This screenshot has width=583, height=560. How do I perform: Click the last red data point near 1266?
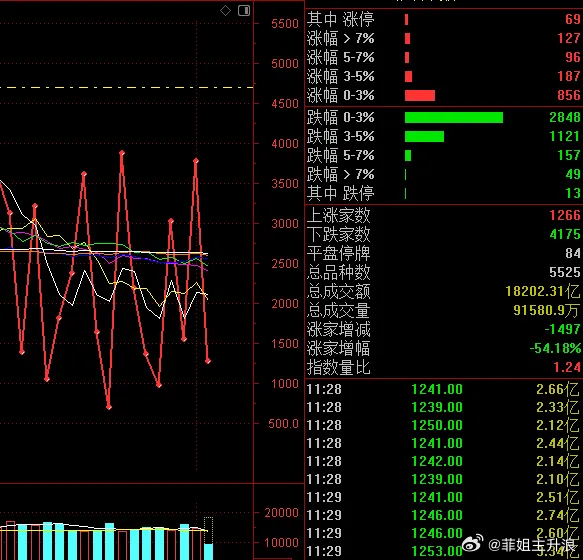click(x=208, y=361)
